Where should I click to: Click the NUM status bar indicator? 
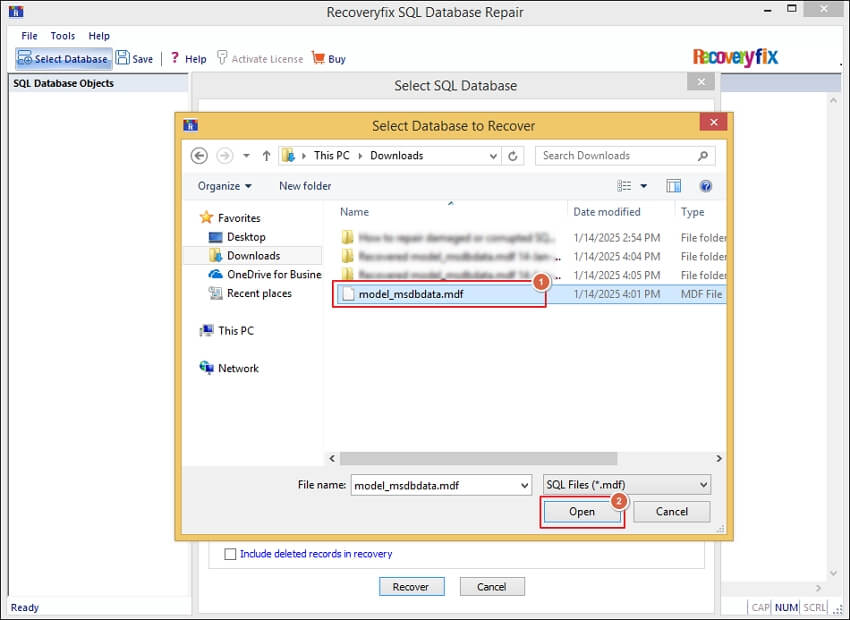tap(786, 608)
